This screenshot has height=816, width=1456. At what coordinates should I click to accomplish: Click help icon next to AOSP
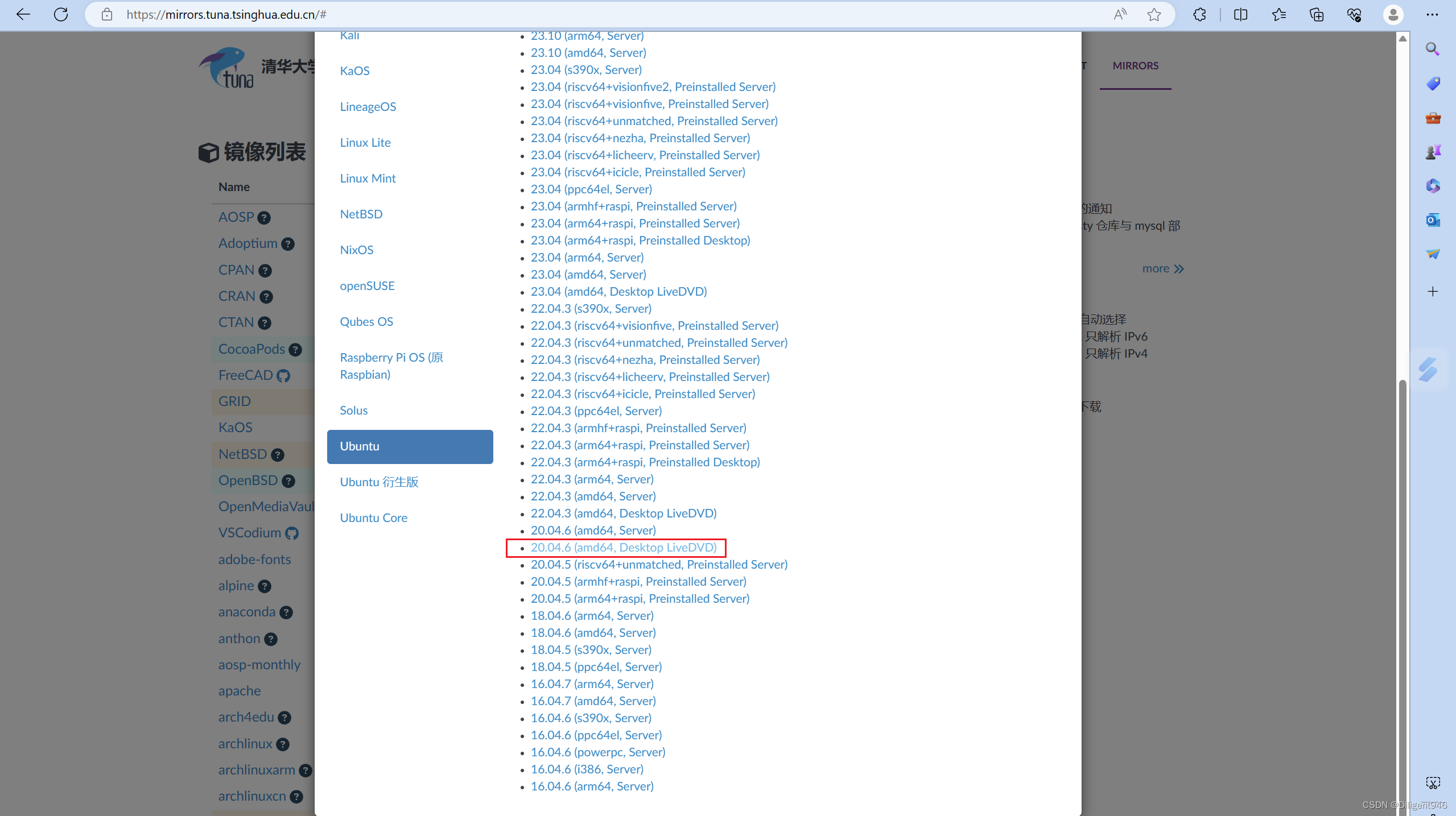coord(264,218)
